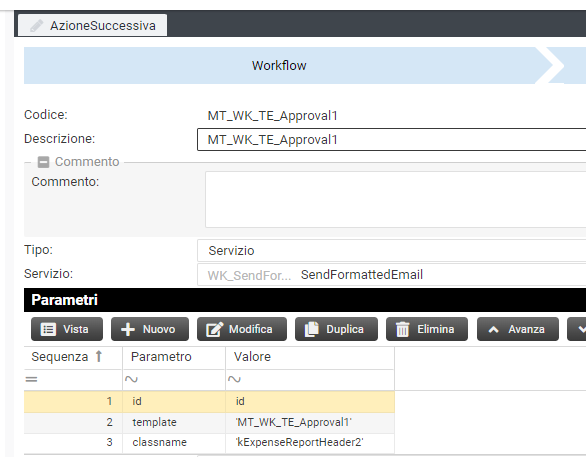Click the partially visible down-arrow toolbar button

[x=577, y=329]
